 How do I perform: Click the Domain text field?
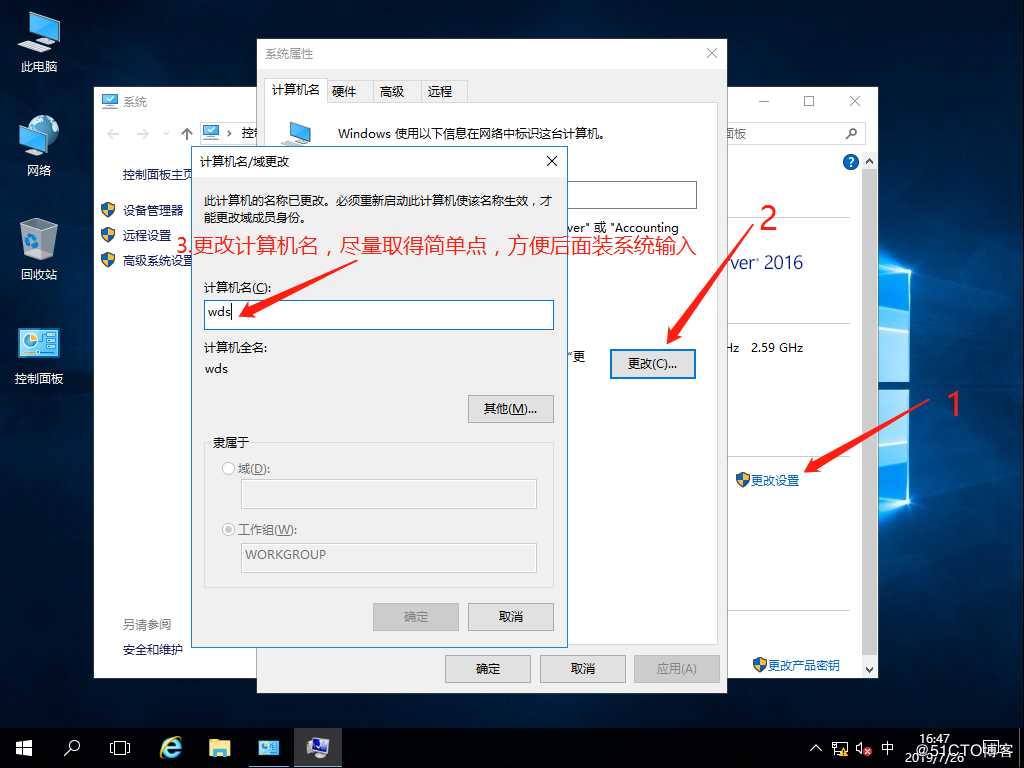click(x=389, y=494)
